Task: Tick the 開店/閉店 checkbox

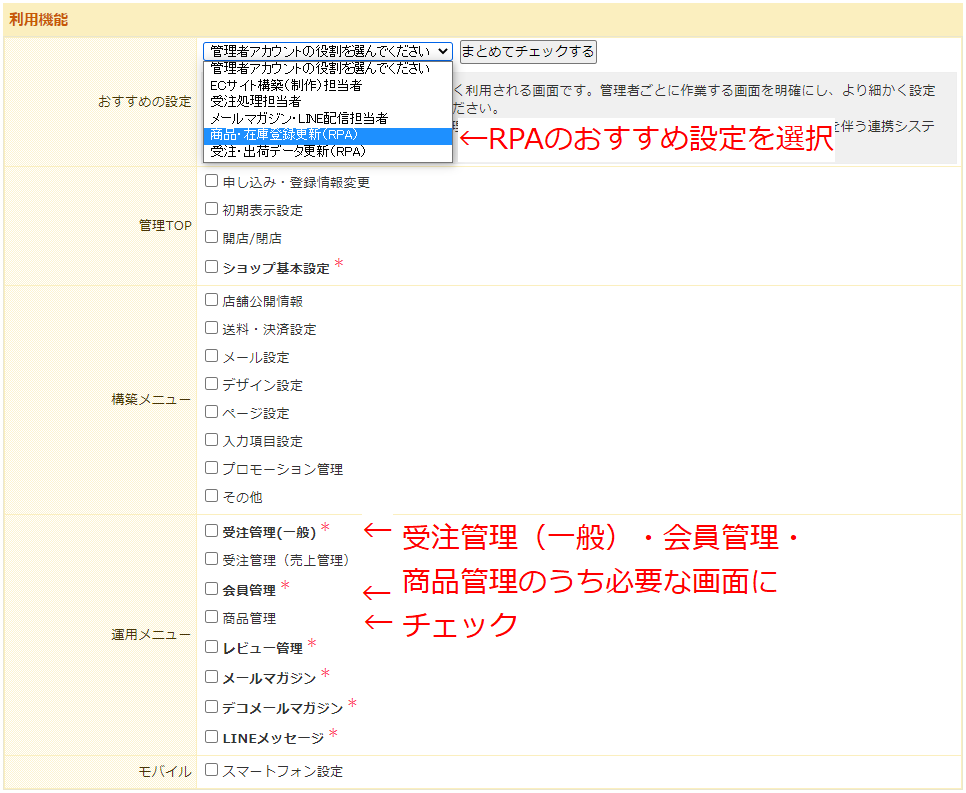Action: (x=211, y=238)
